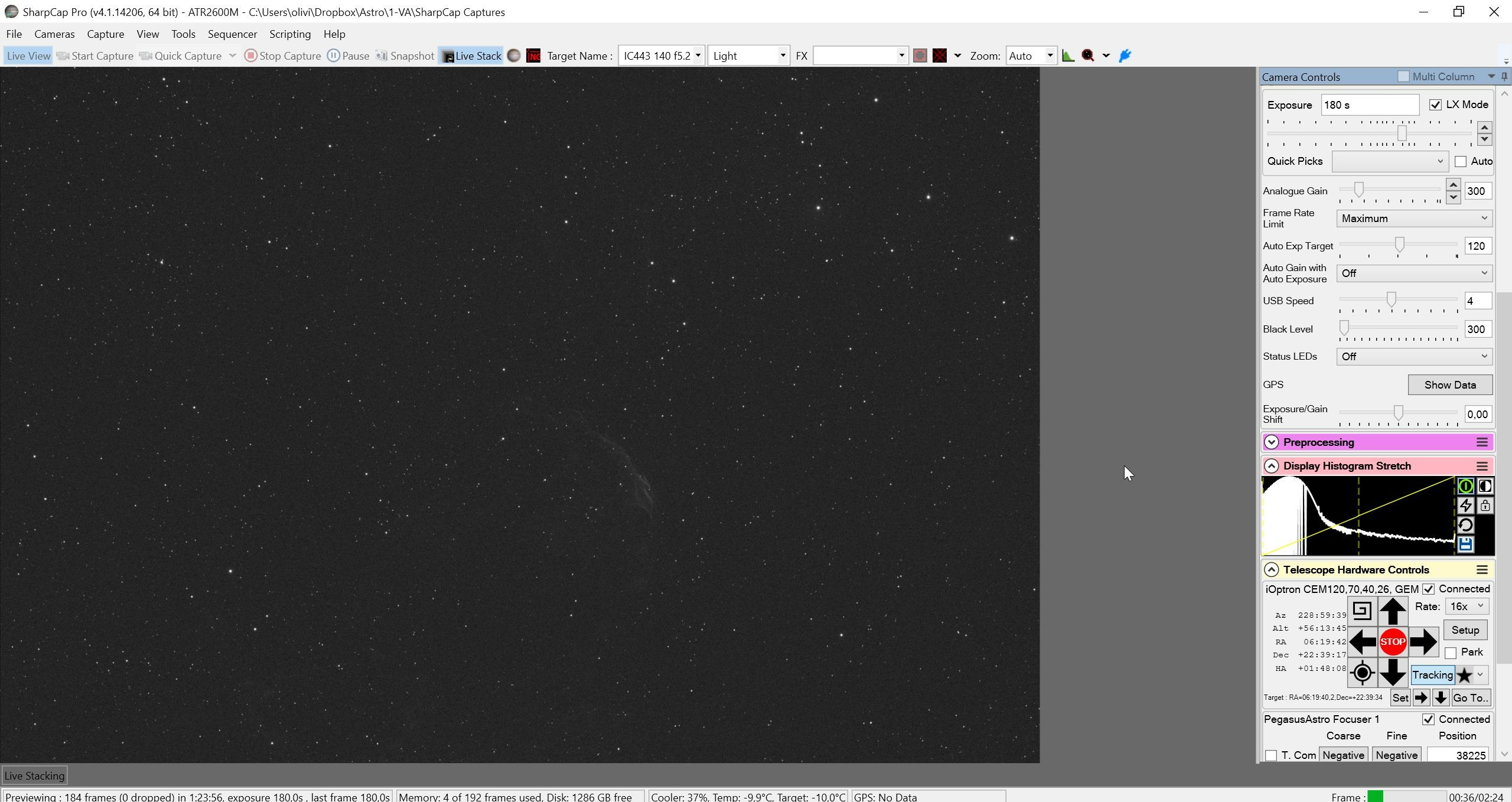This screenshot has height=802, width=1512.
Task: Click the lightning bolt auto-stretch icon
Action: (x=1465, y=506)
